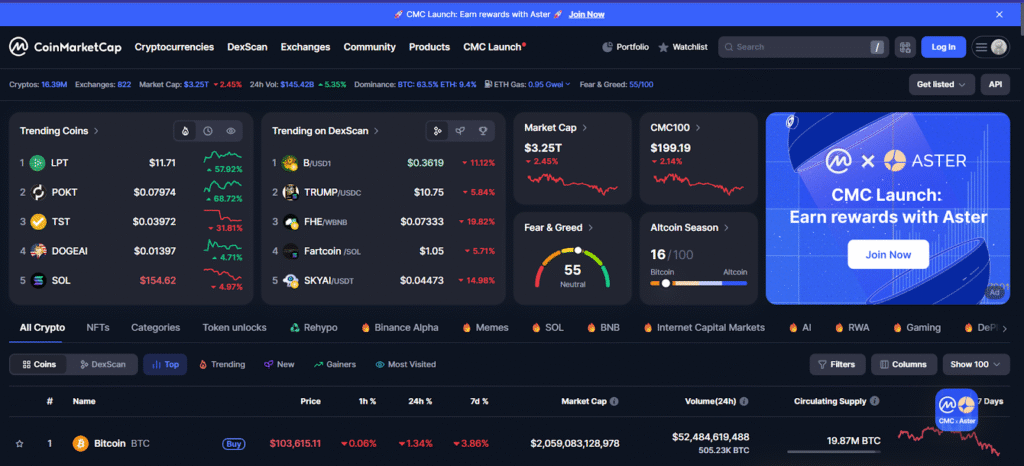Click the Buy button for Bitcoin
The image size is (1024, 466).
(x=234, y=444)
